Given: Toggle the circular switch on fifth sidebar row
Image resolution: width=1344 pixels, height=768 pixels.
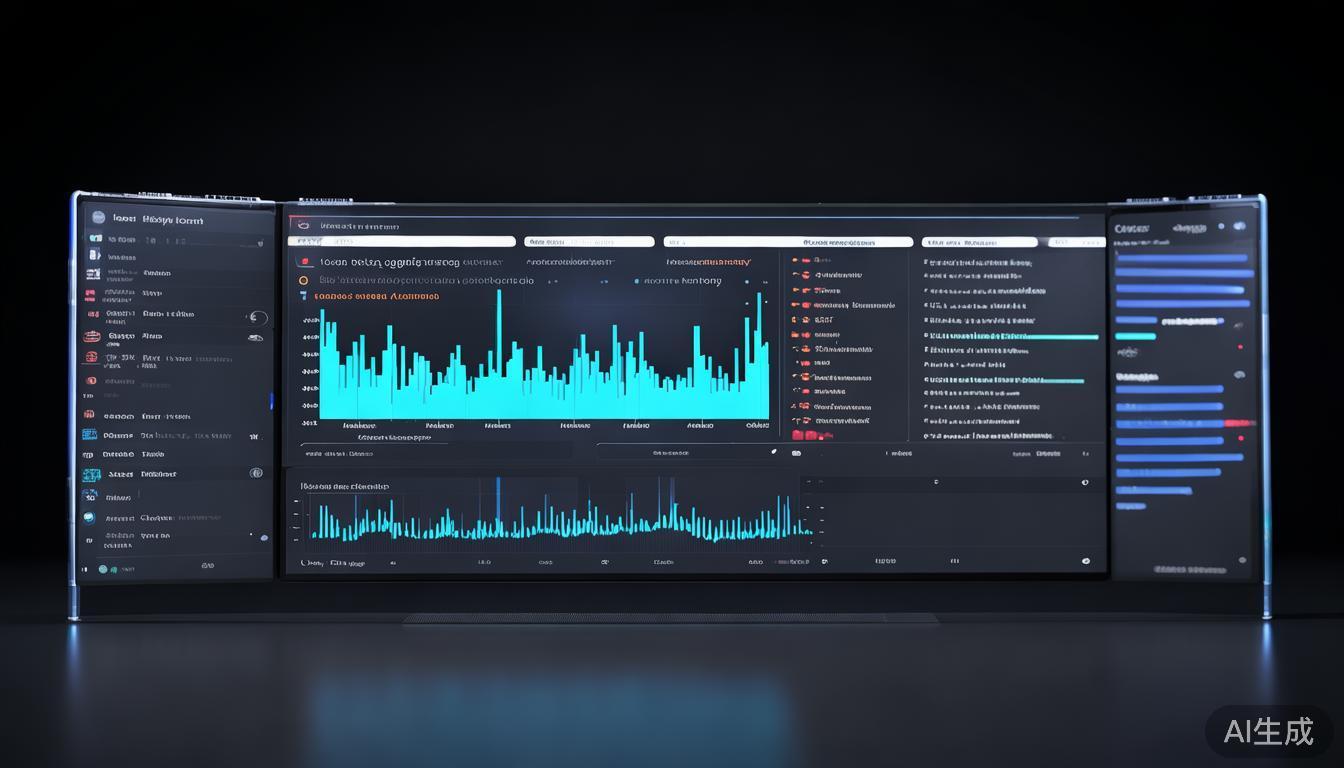Looking at the screenshot, I should 257,317.
